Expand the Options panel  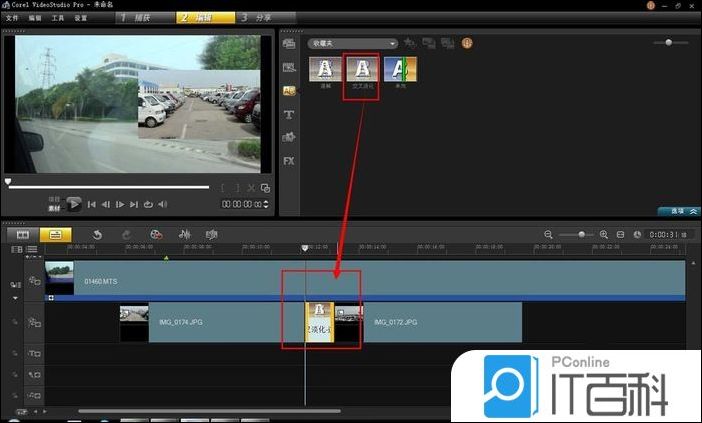tap(678, 211)
